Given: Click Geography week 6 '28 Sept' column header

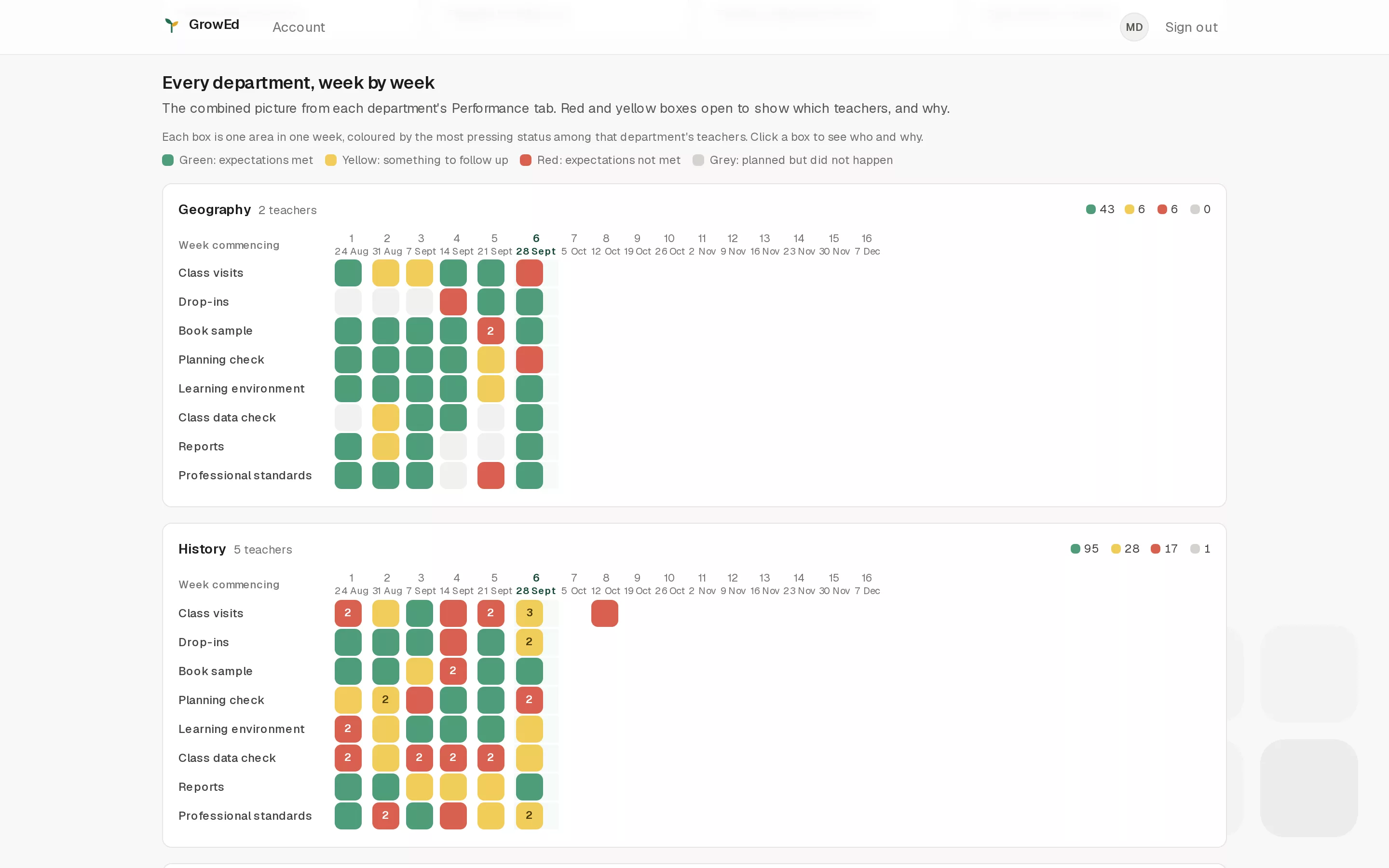Looking at the screenshot, I should 536,245.
